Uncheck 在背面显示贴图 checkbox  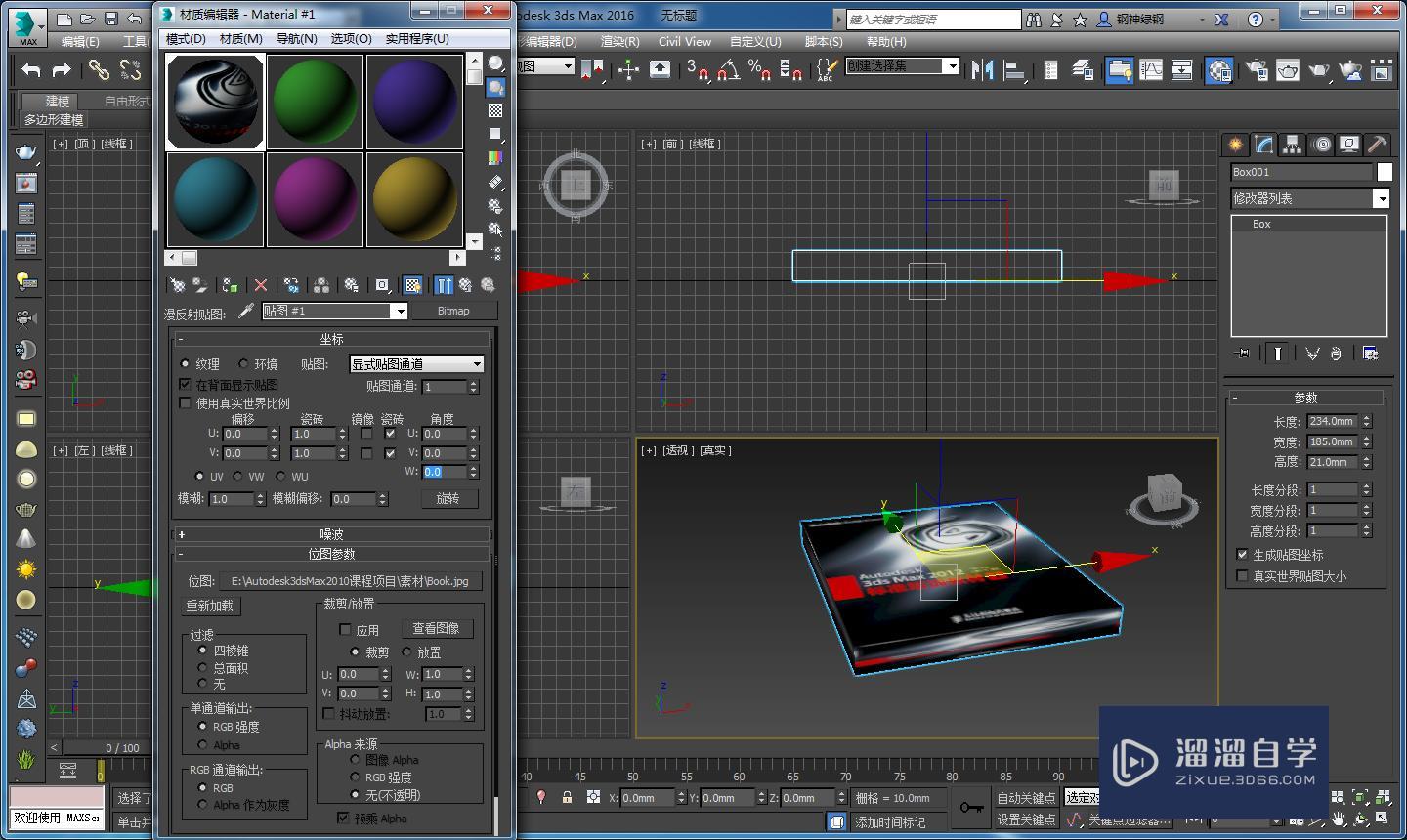coord(186,385)
